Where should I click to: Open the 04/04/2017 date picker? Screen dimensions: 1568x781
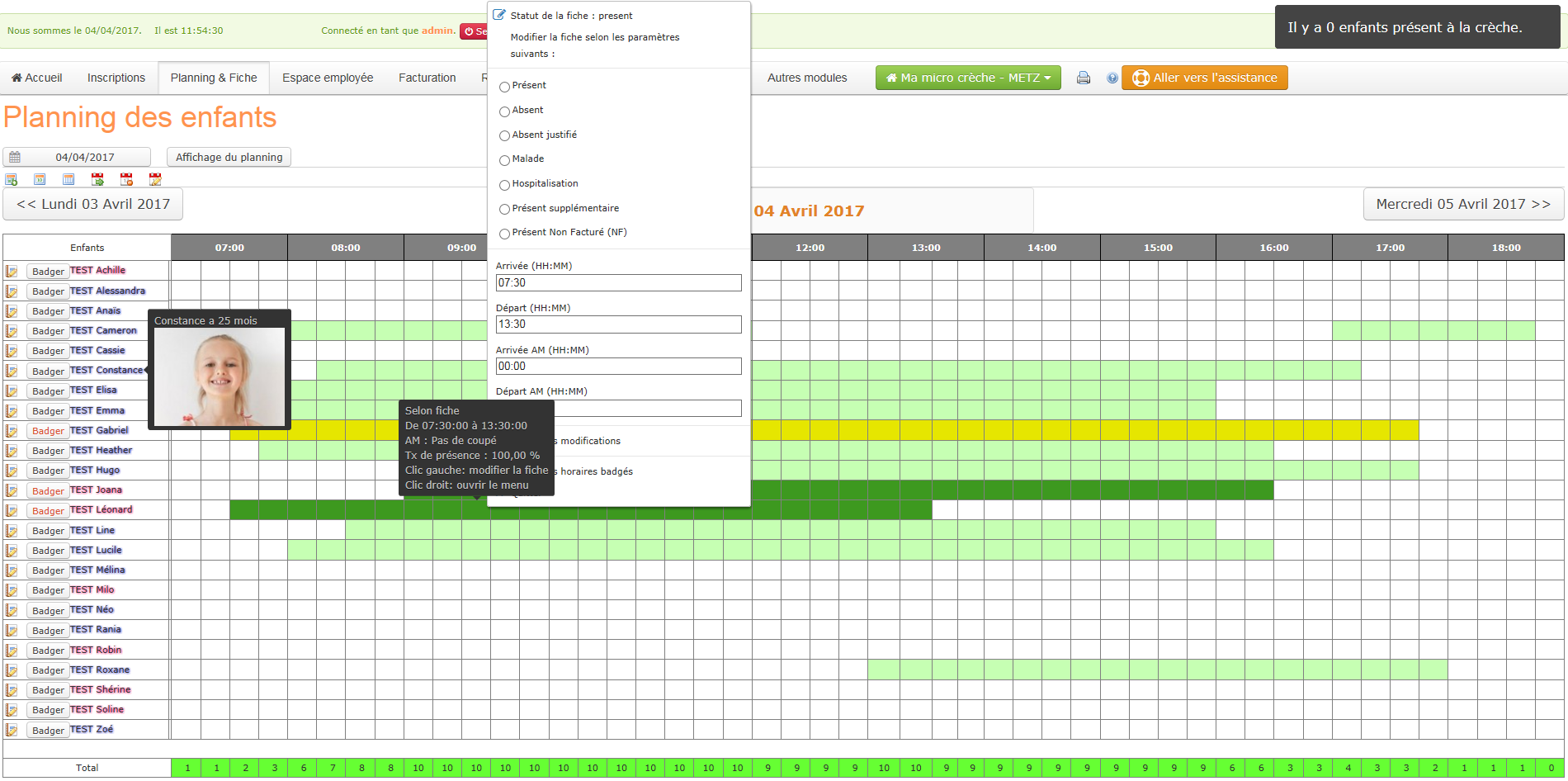pos(77,157)
